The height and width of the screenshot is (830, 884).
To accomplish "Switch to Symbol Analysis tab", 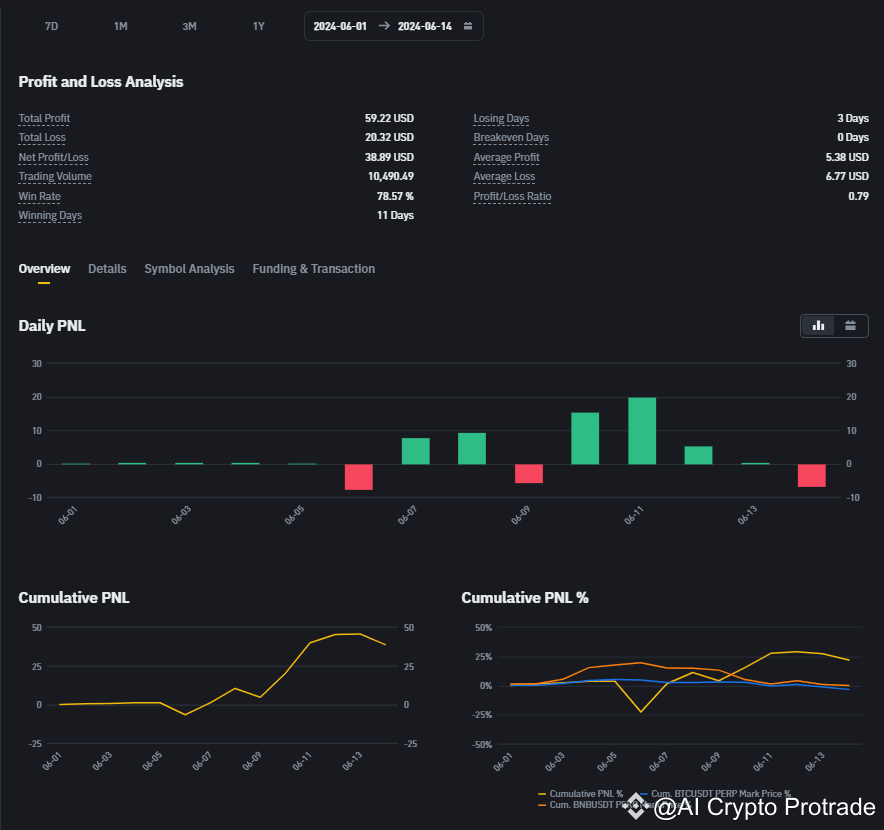I will (189, 268).
